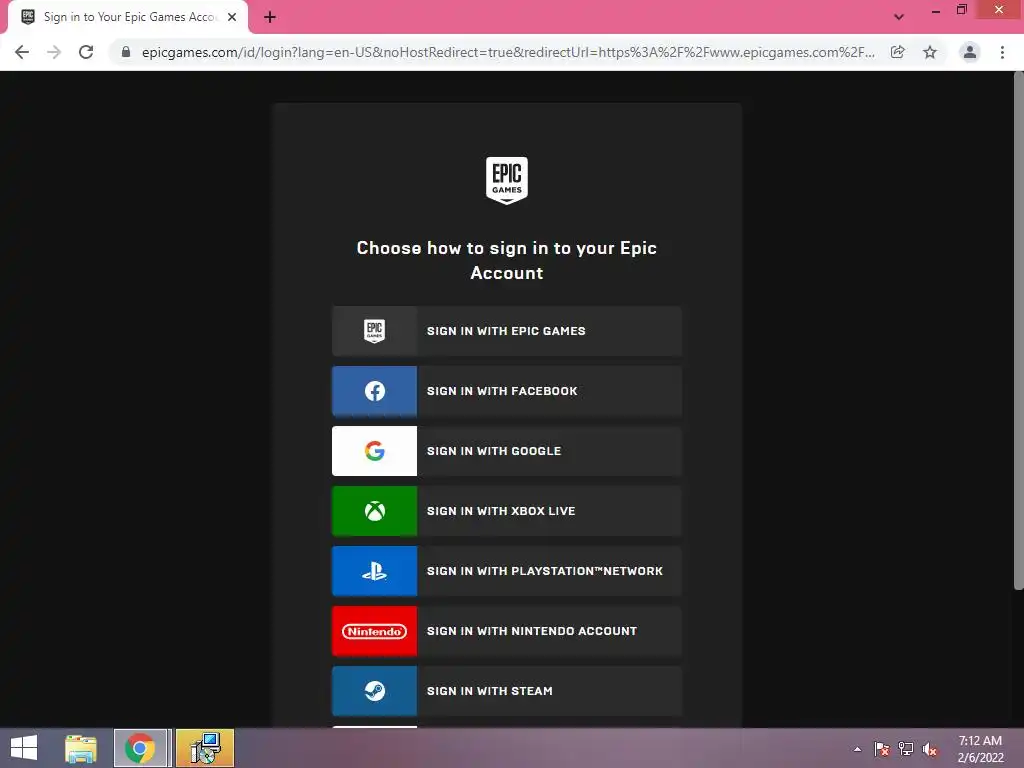
Task: Click the epicgames.com URL address bar
Action: 507,52
